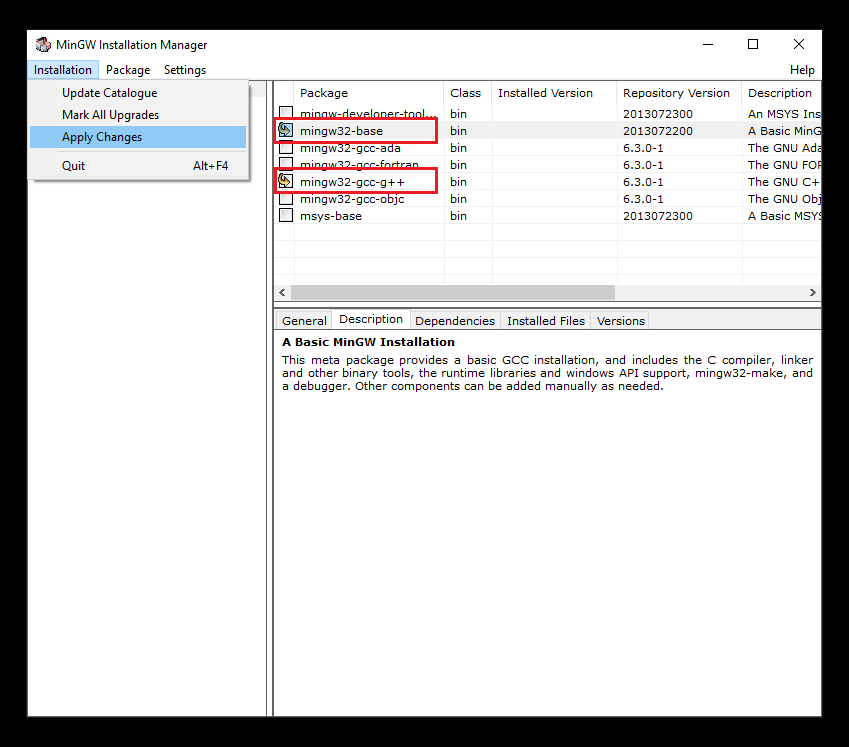This screenshot has height=747, width=849.
Task: Open the Help menu
Action: coord(802,70)
